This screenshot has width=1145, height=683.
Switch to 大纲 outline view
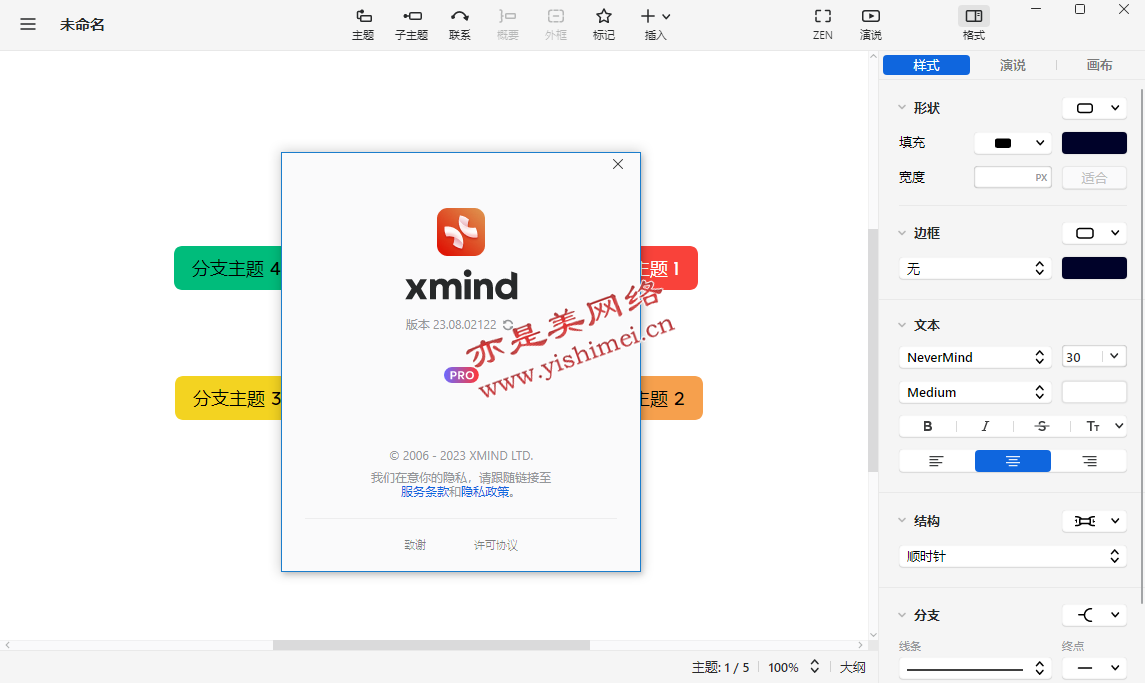click(852, 667)
